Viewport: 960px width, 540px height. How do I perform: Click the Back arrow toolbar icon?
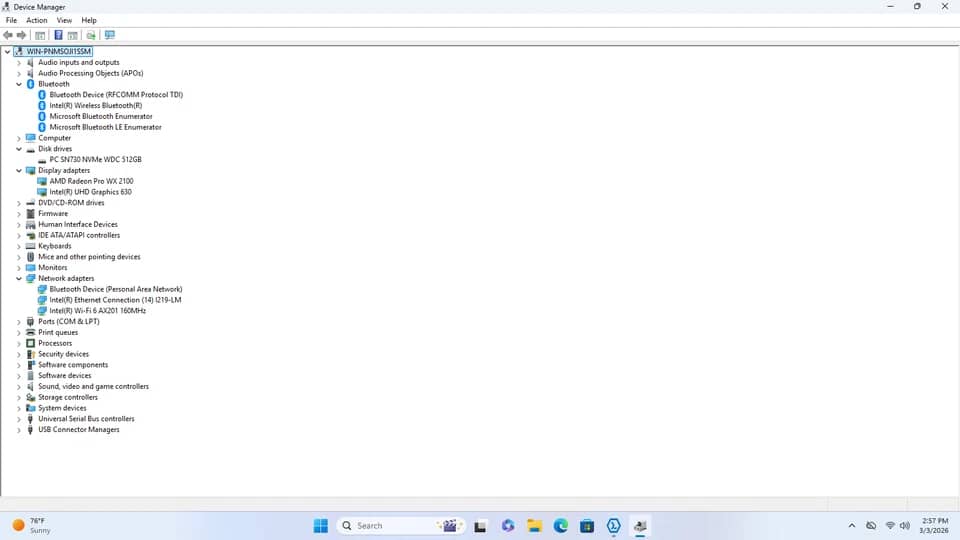click(x=8, y=35)
